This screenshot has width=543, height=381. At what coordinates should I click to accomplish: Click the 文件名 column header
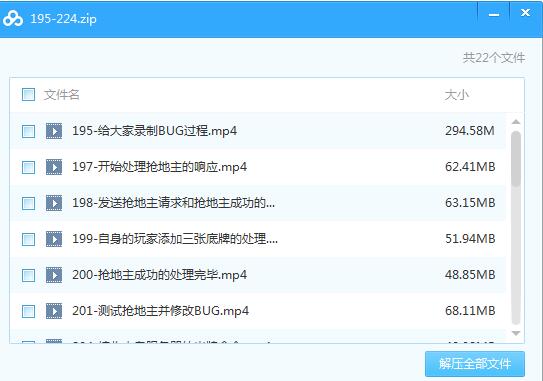tap(62, 95)
